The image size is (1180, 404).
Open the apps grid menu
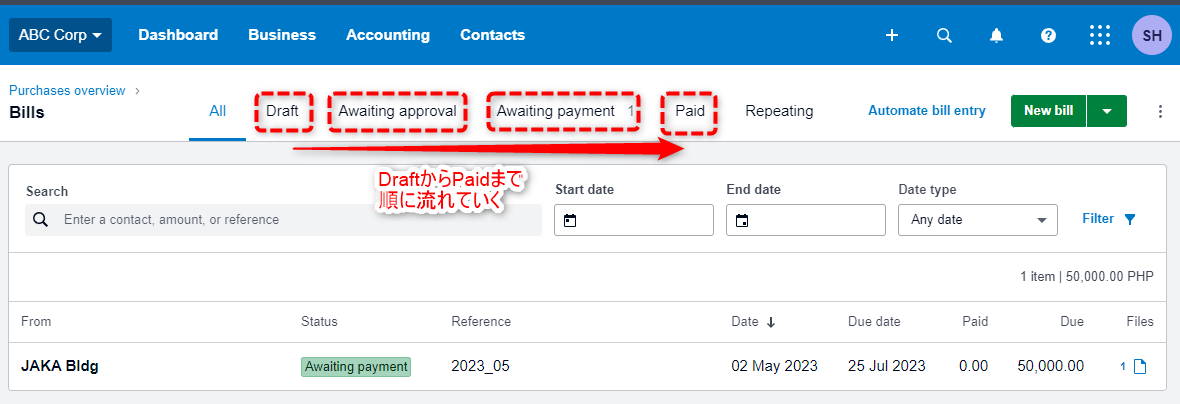click(x=1100, y=35)
